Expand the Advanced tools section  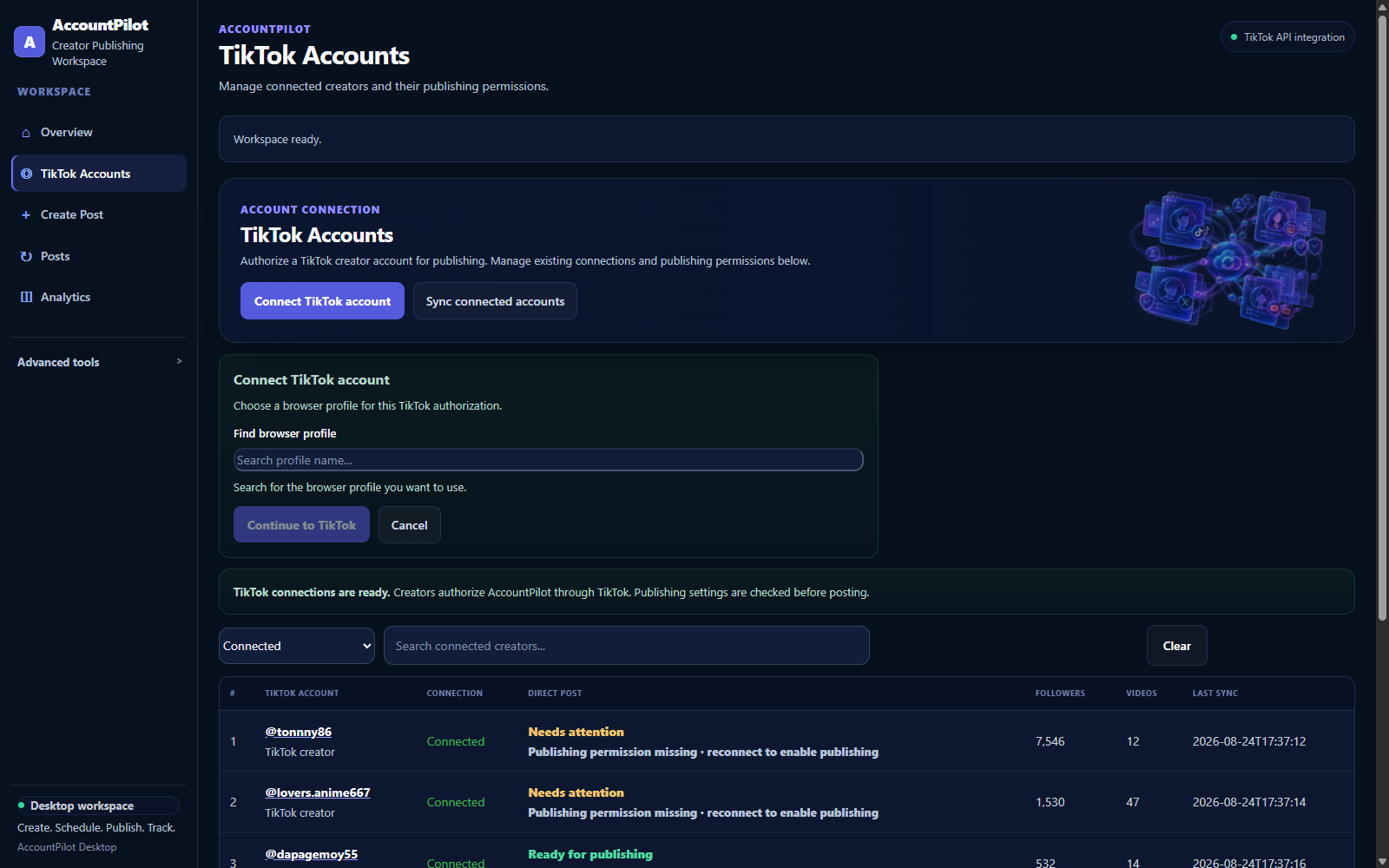pos(99,362)
